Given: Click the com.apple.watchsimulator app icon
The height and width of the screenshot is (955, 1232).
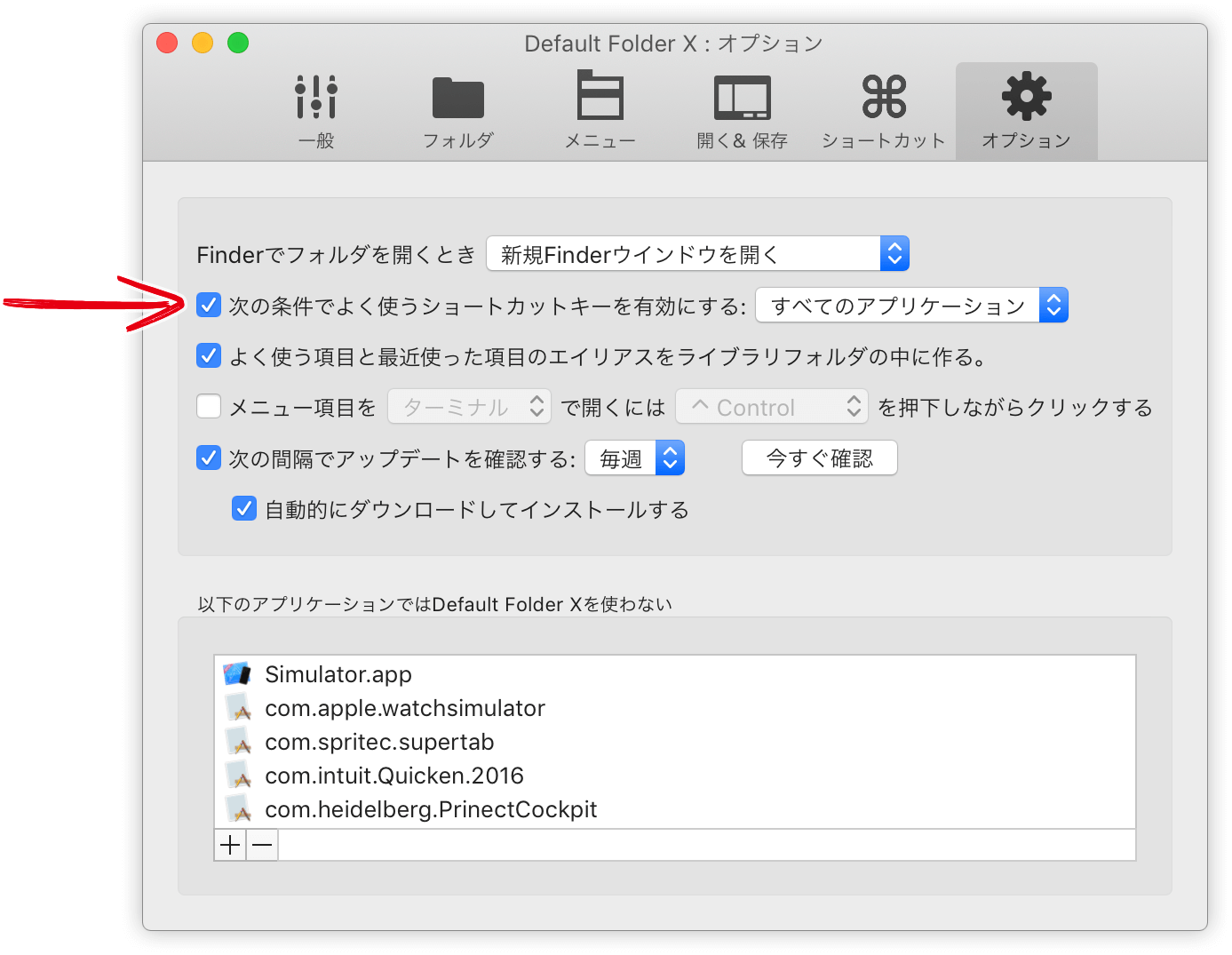Looking at the screenshot, I should 237,707.
